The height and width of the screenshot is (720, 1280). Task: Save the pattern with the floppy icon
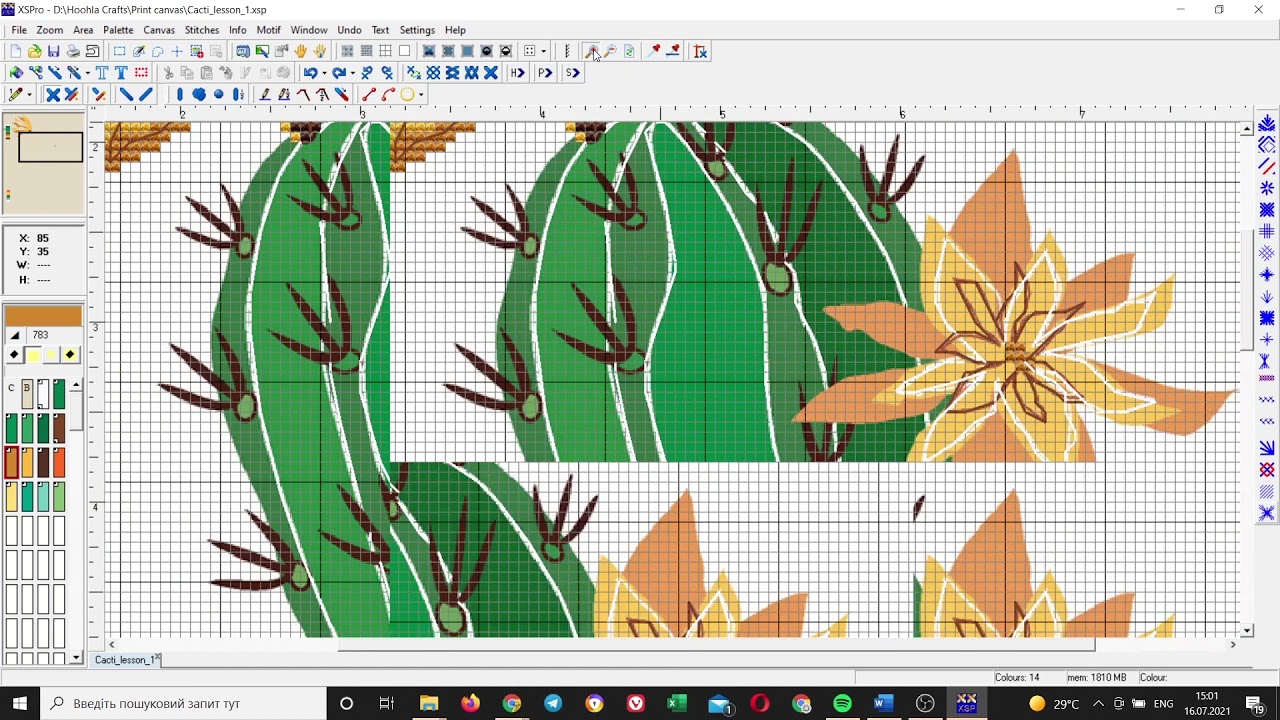[x=53, y=51]
